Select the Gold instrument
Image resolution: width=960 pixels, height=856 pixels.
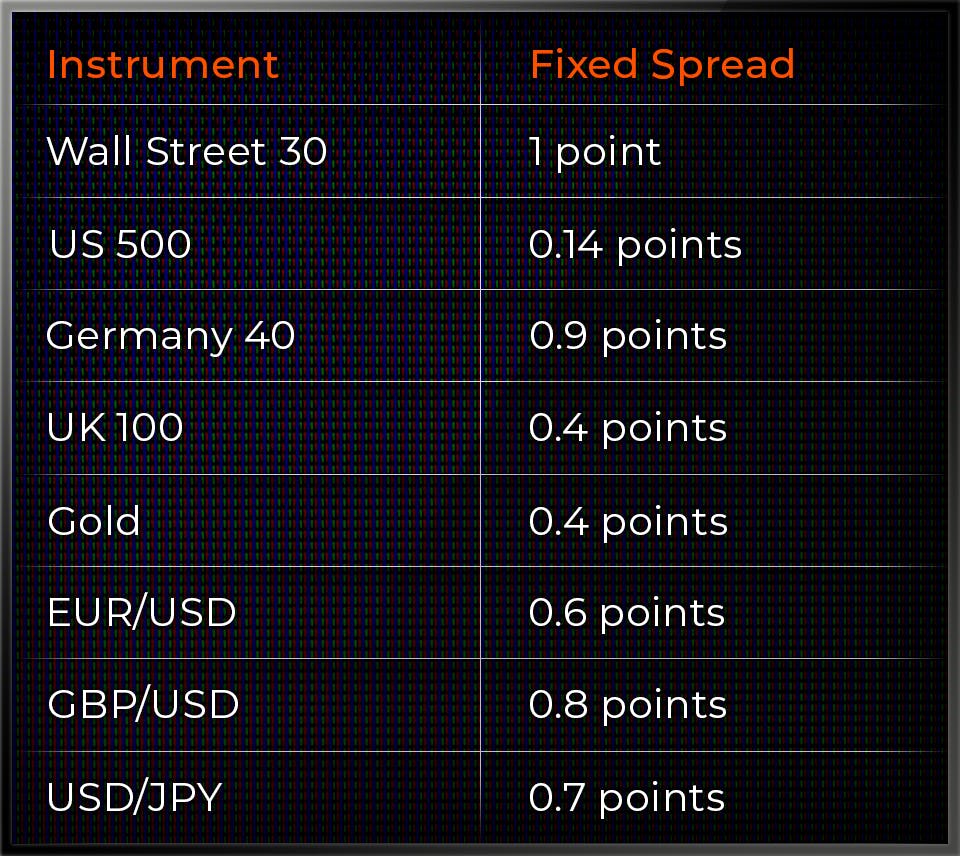coord(94,521)
